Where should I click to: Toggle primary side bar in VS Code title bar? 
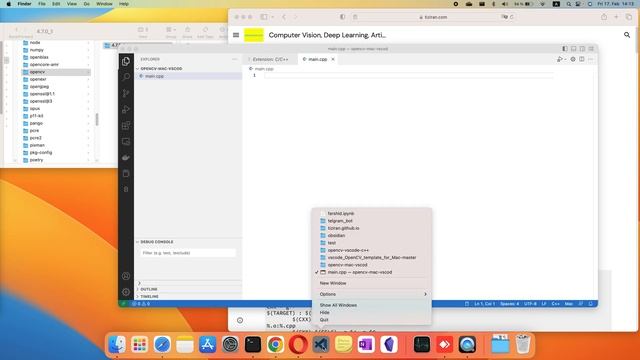565,49
